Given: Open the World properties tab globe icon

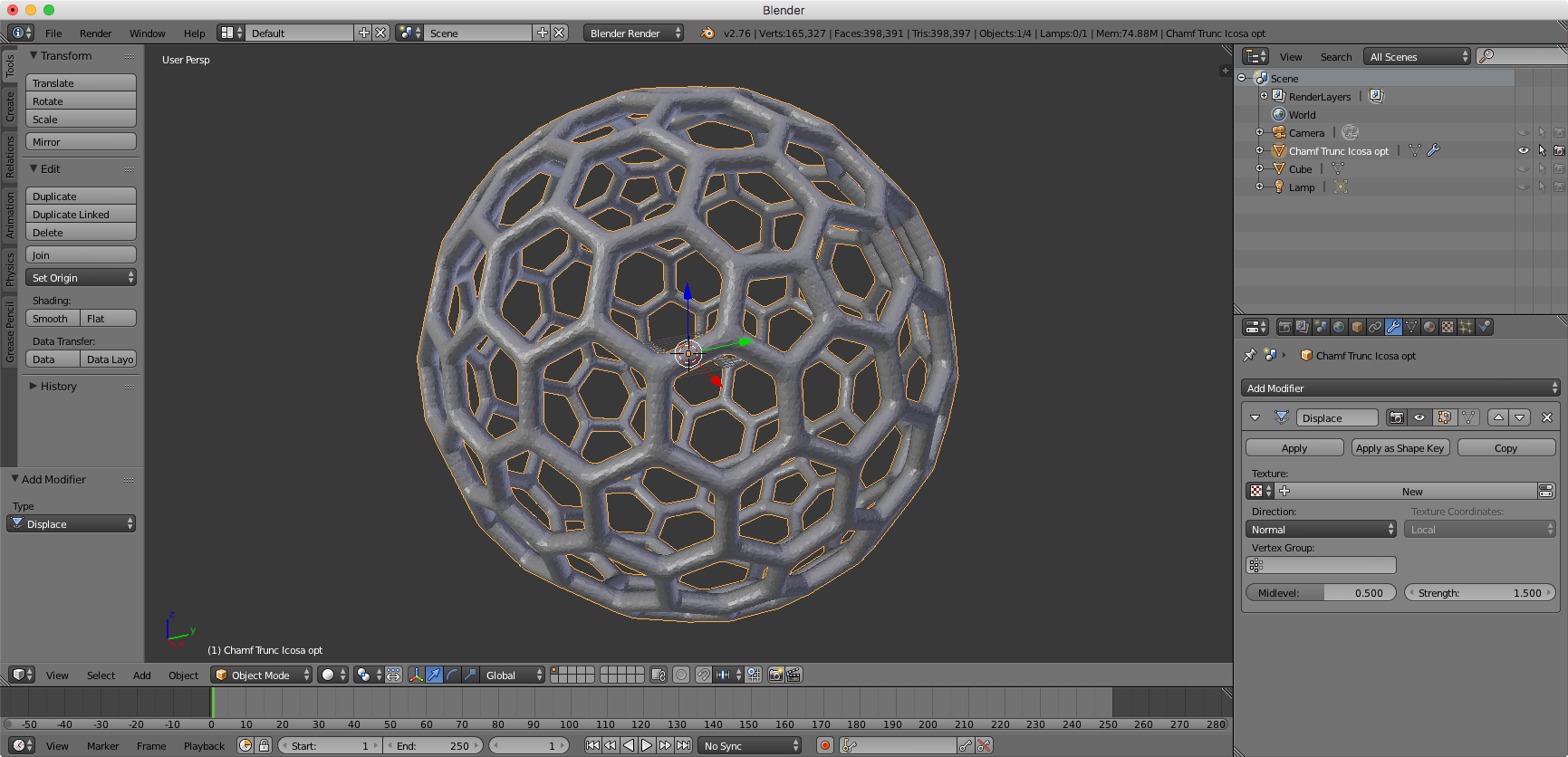Looking at the screenshot, I should 1339,327.
